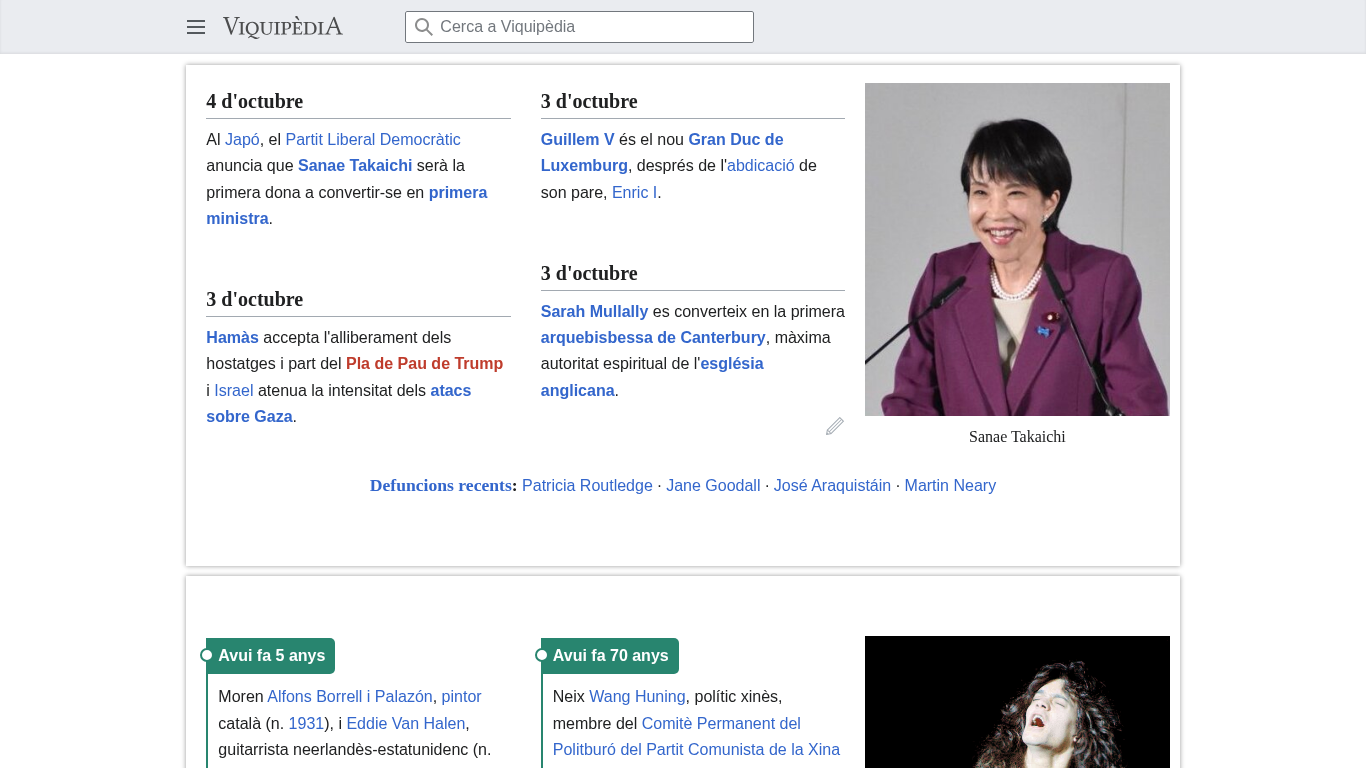Click the Avui fa 5 anys label
The height and width of the screenshot is (768, 1366).
point(271,656)
